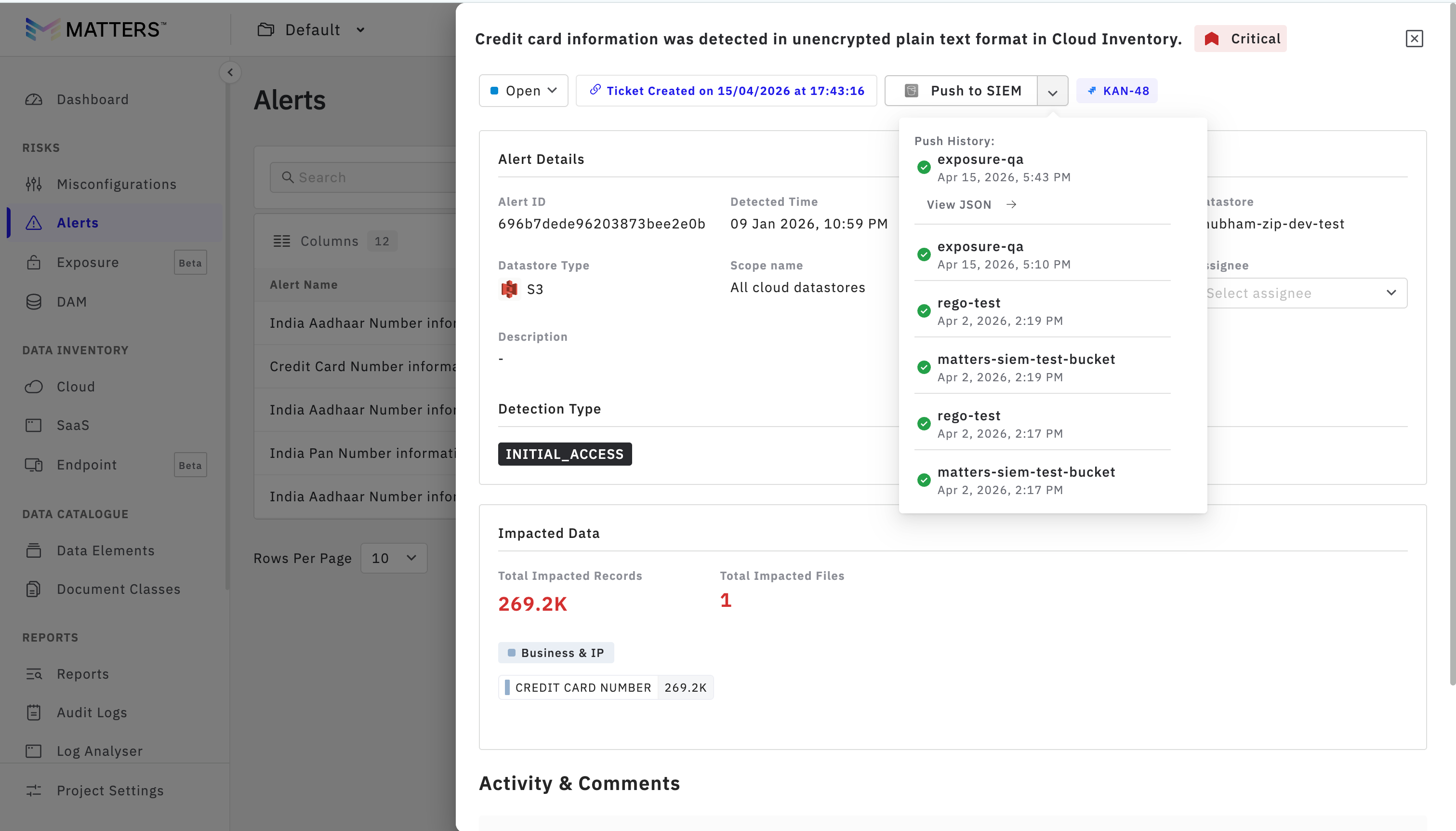
Task: Click the Audit Logs clipboard icon
Action: coord(34,713)
